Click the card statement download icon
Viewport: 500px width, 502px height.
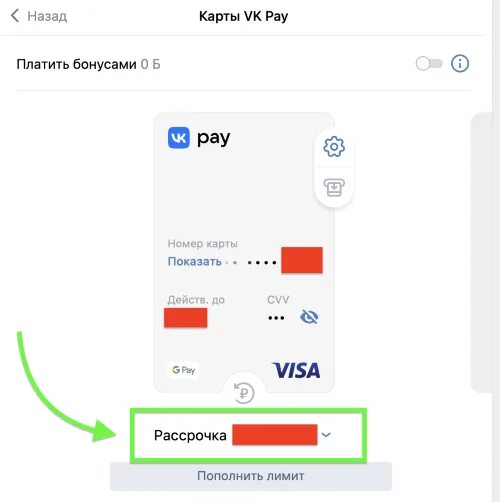(x=334, y=187)
